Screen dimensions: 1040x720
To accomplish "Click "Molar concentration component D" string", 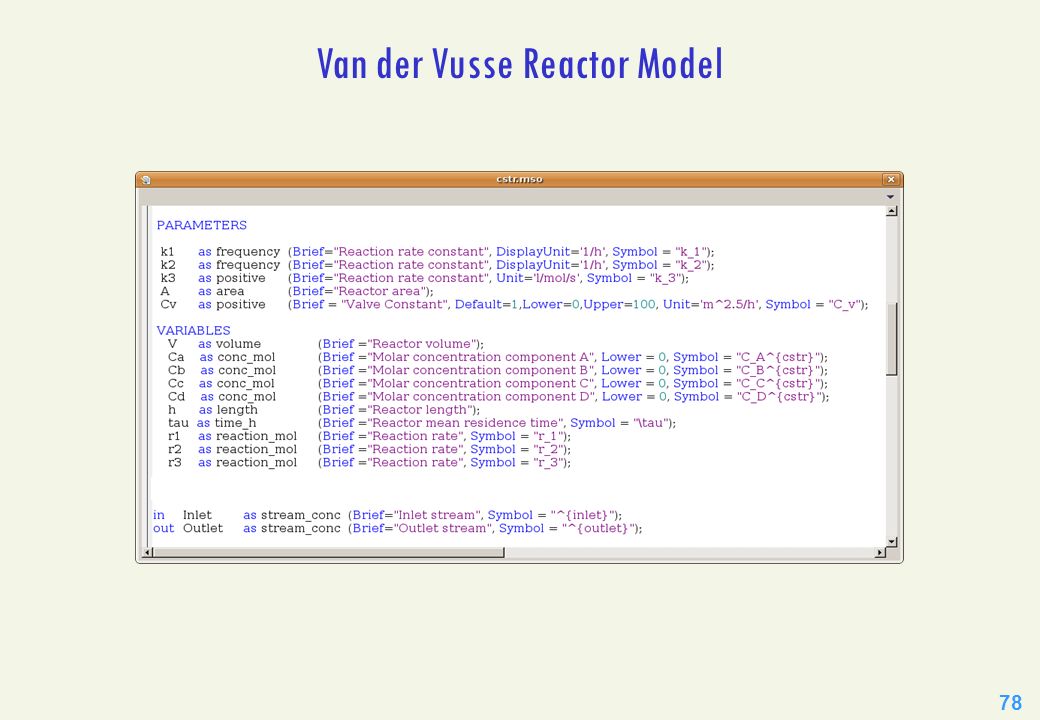I will pos(480,396).
